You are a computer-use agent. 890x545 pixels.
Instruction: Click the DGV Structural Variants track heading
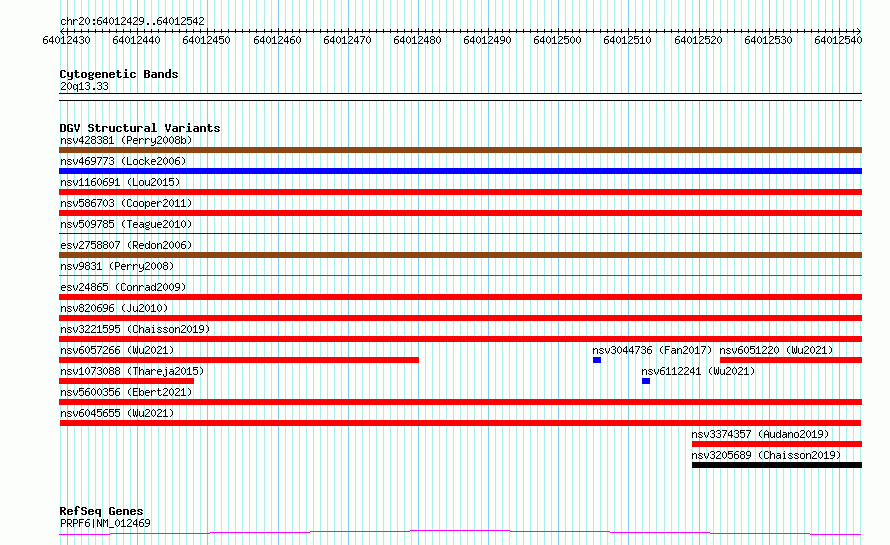[x=140, y=128]
